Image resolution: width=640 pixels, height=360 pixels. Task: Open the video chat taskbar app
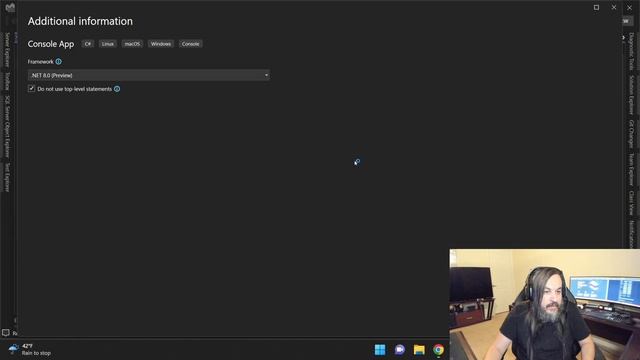[x=400, y=350]
